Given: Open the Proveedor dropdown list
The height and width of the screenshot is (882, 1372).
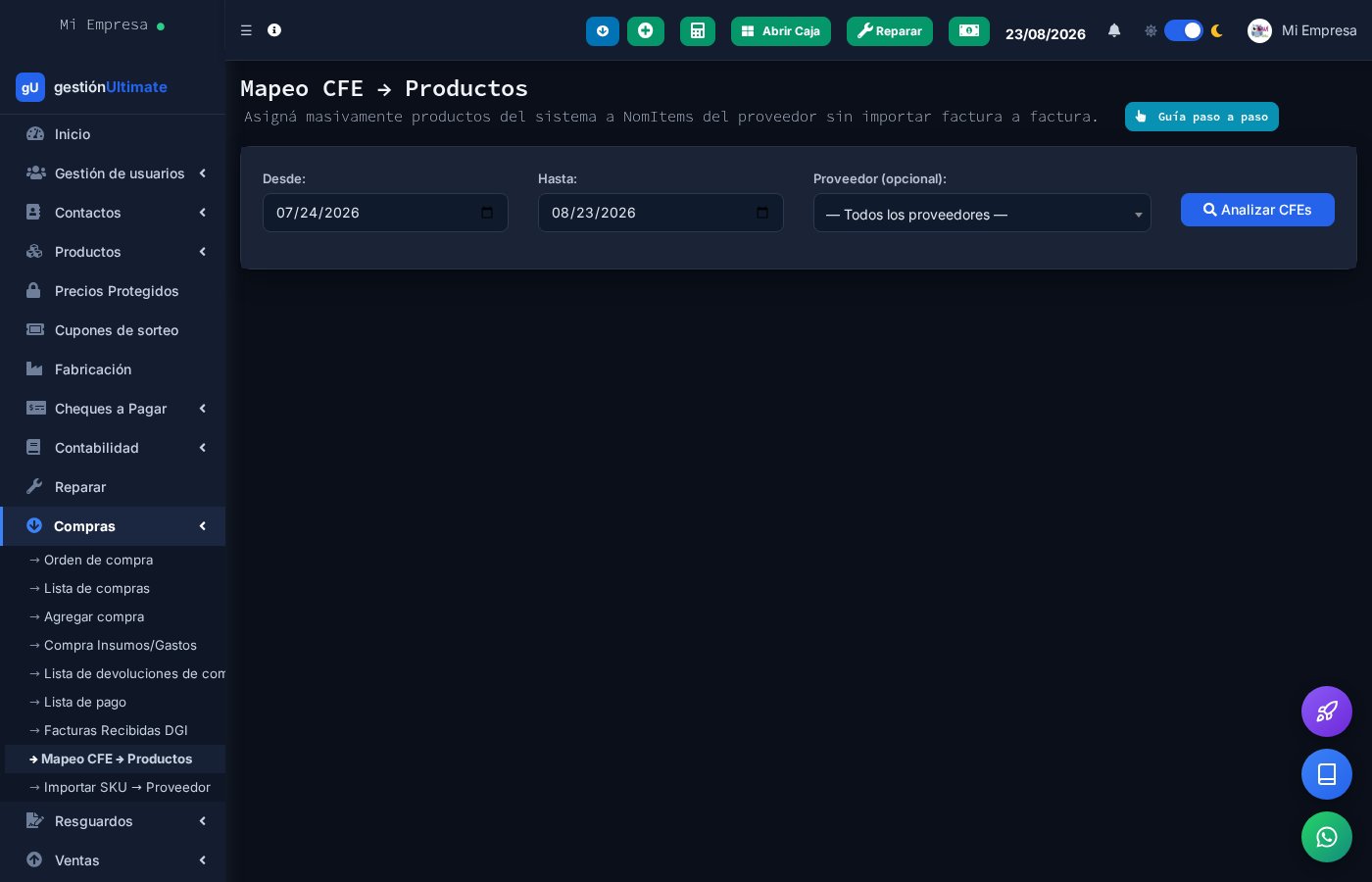Looking at the screenshot, I should pos(982,214).
